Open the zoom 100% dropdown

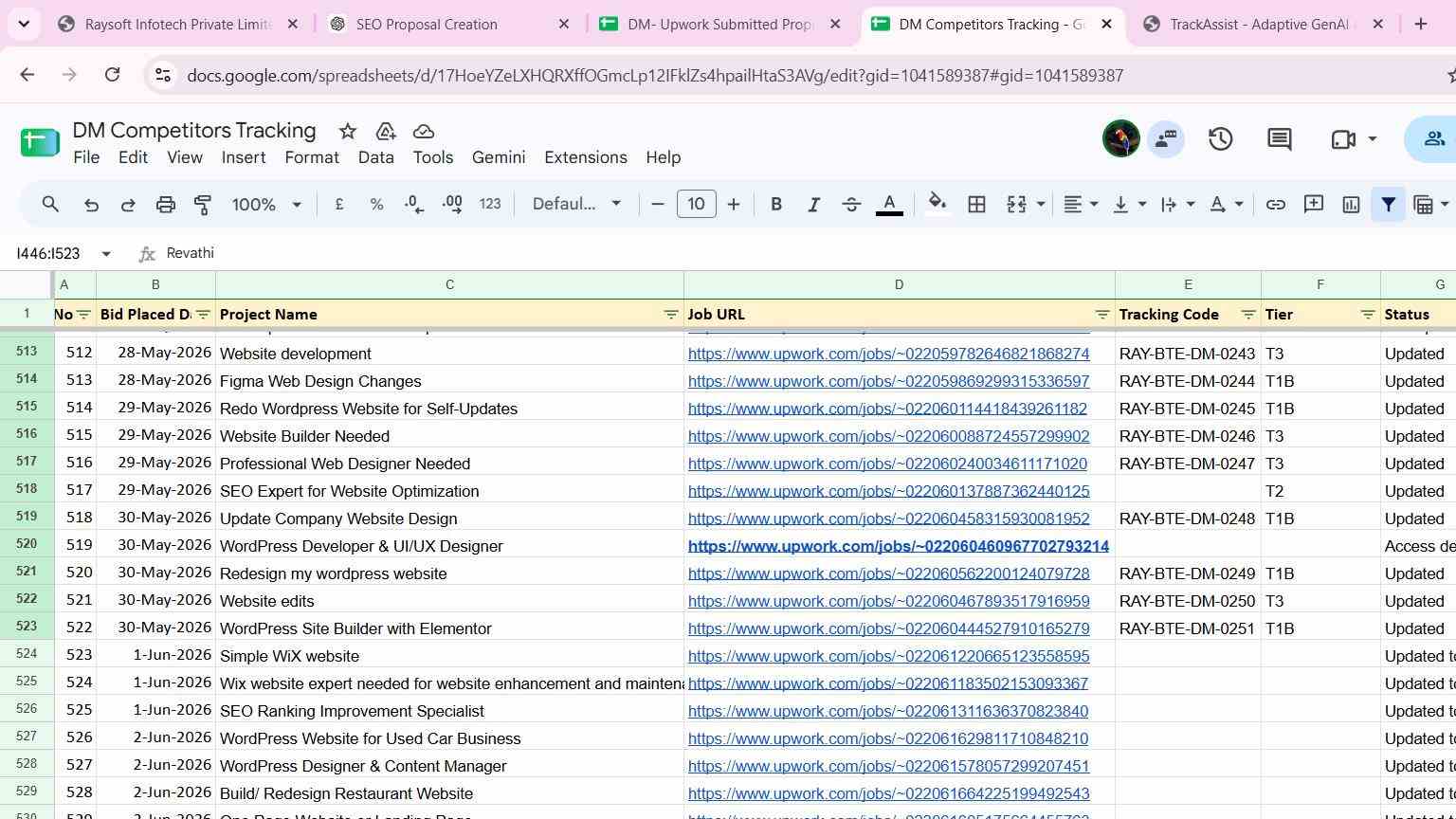(x=266, y=204)
